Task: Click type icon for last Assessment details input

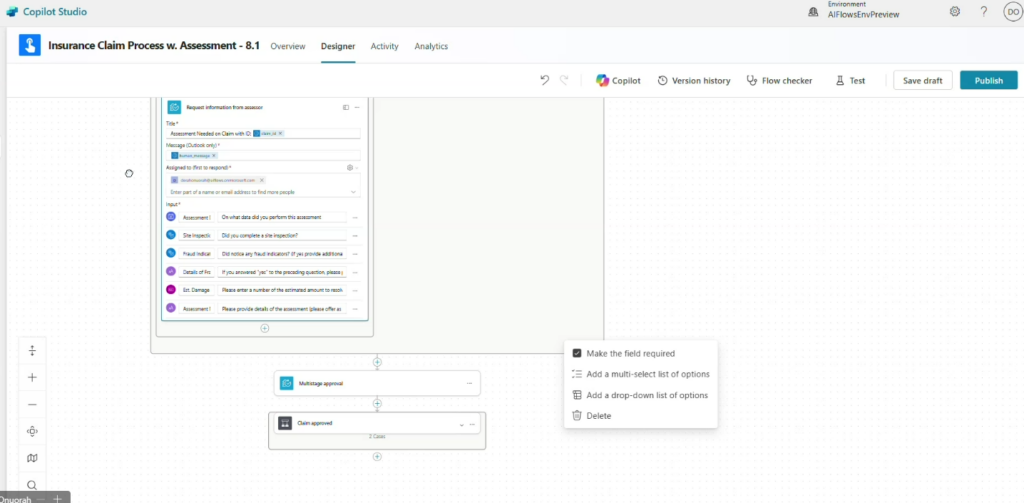Action: point(171,308)
